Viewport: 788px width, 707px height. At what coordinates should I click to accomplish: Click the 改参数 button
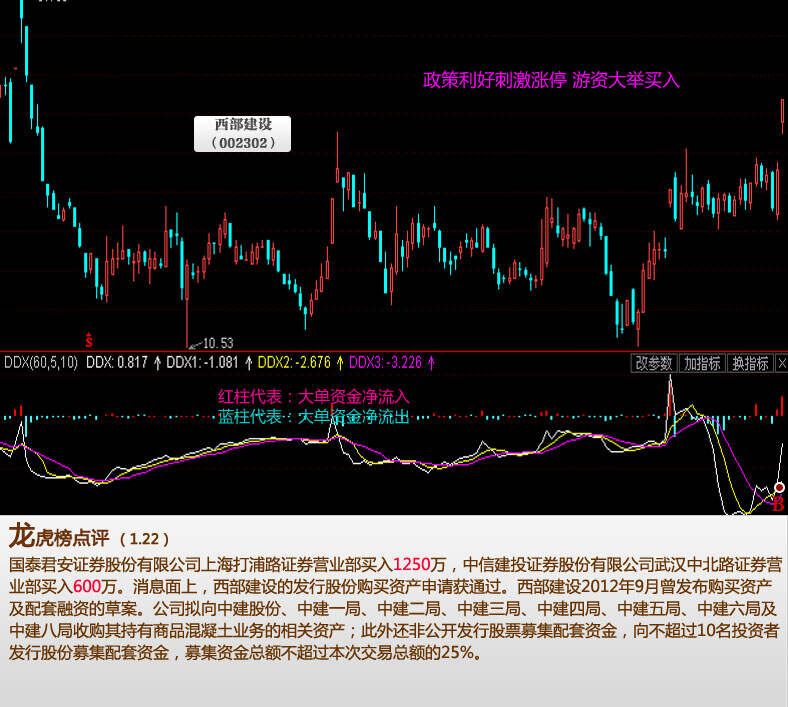click(654, 363)
